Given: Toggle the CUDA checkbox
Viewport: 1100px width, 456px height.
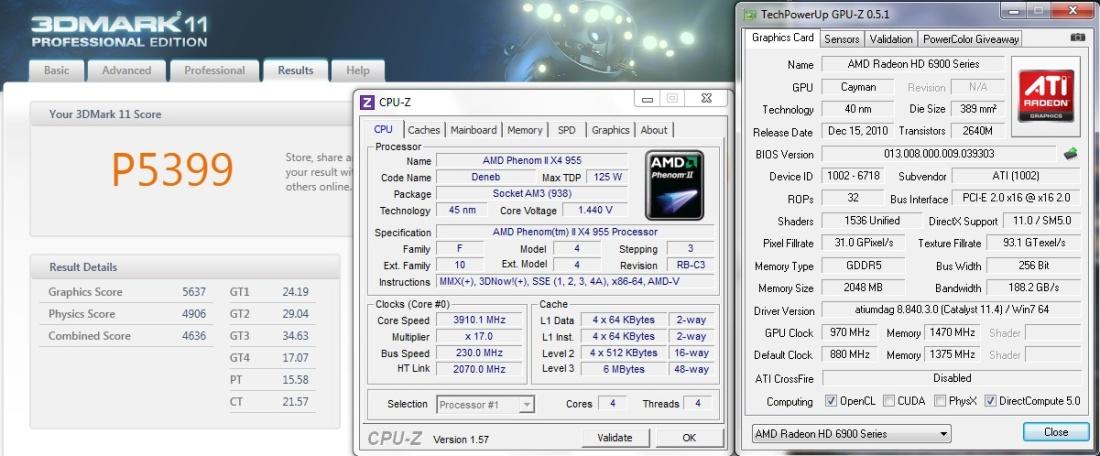Looking at the screenshot, I should pos(888,401).
